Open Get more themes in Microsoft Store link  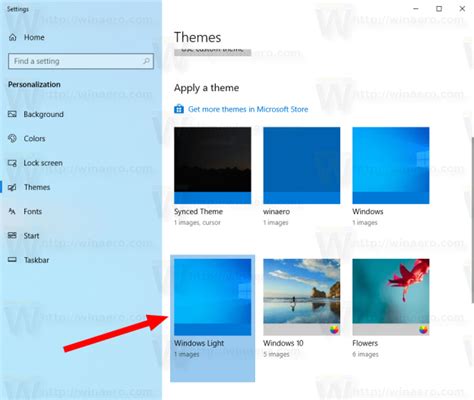(248, 109)
